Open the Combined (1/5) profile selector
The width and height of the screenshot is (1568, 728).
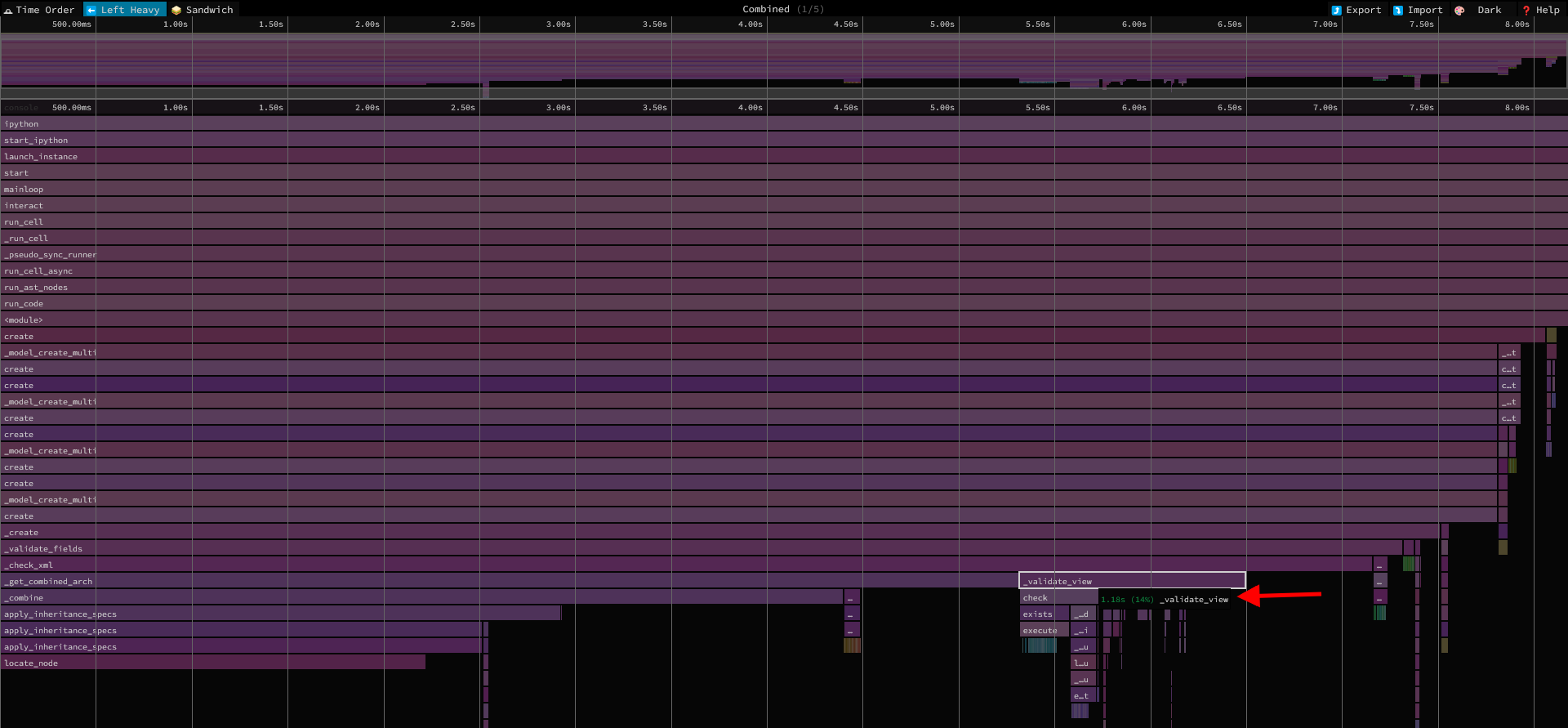[783, 10]
